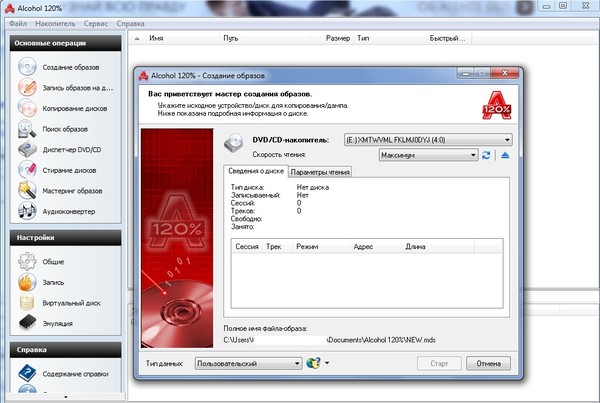600x403 pixels.
Task: Close the Создание образов wizard dialog
Action: (505, 73)
